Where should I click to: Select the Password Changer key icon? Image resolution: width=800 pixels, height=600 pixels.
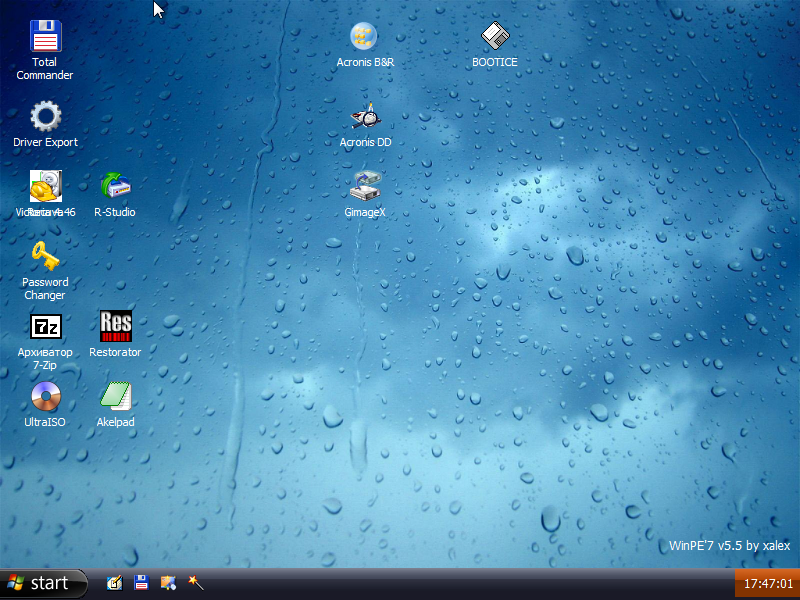[45, 256]
